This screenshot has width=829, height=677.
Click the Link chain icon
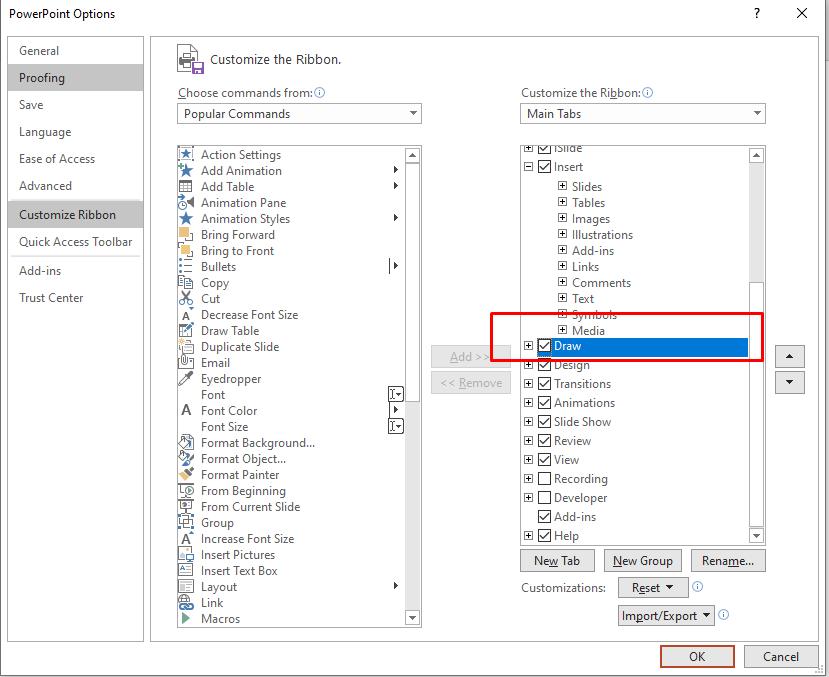tap(186, 602)
